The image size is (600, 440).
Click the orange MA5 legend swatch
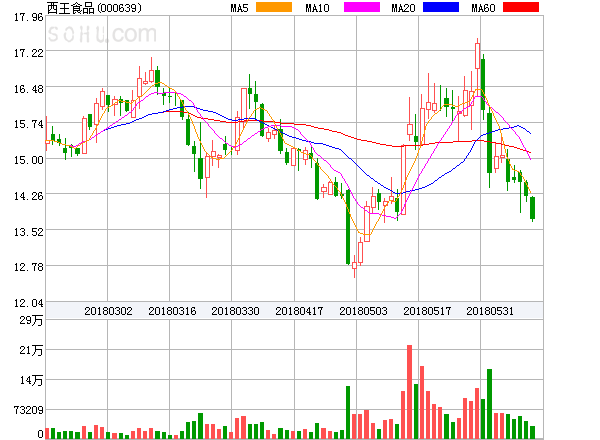click(x=274, y=7)
